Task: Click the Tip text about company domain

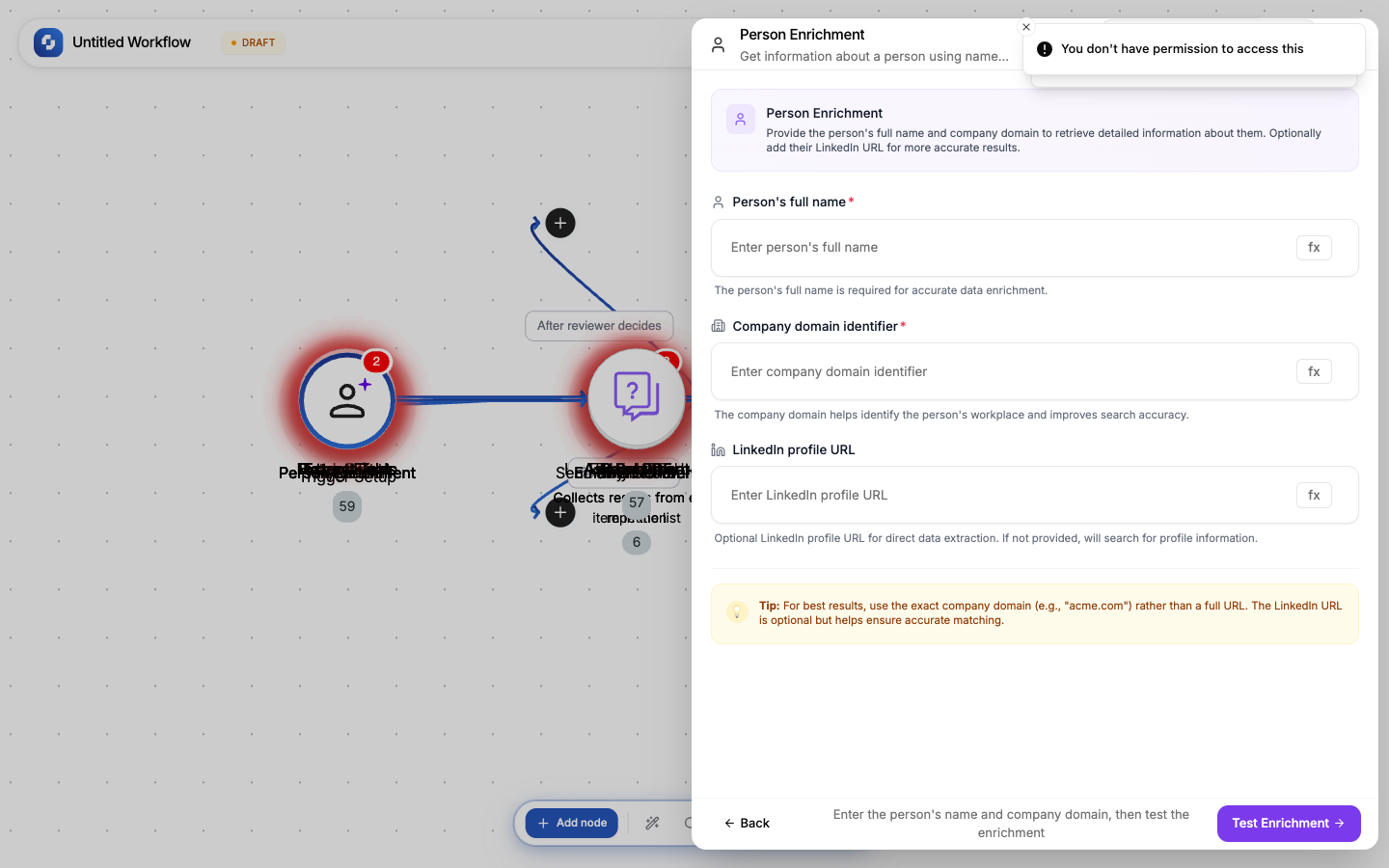Action: pyautogui.click(x=1050, y=613)
